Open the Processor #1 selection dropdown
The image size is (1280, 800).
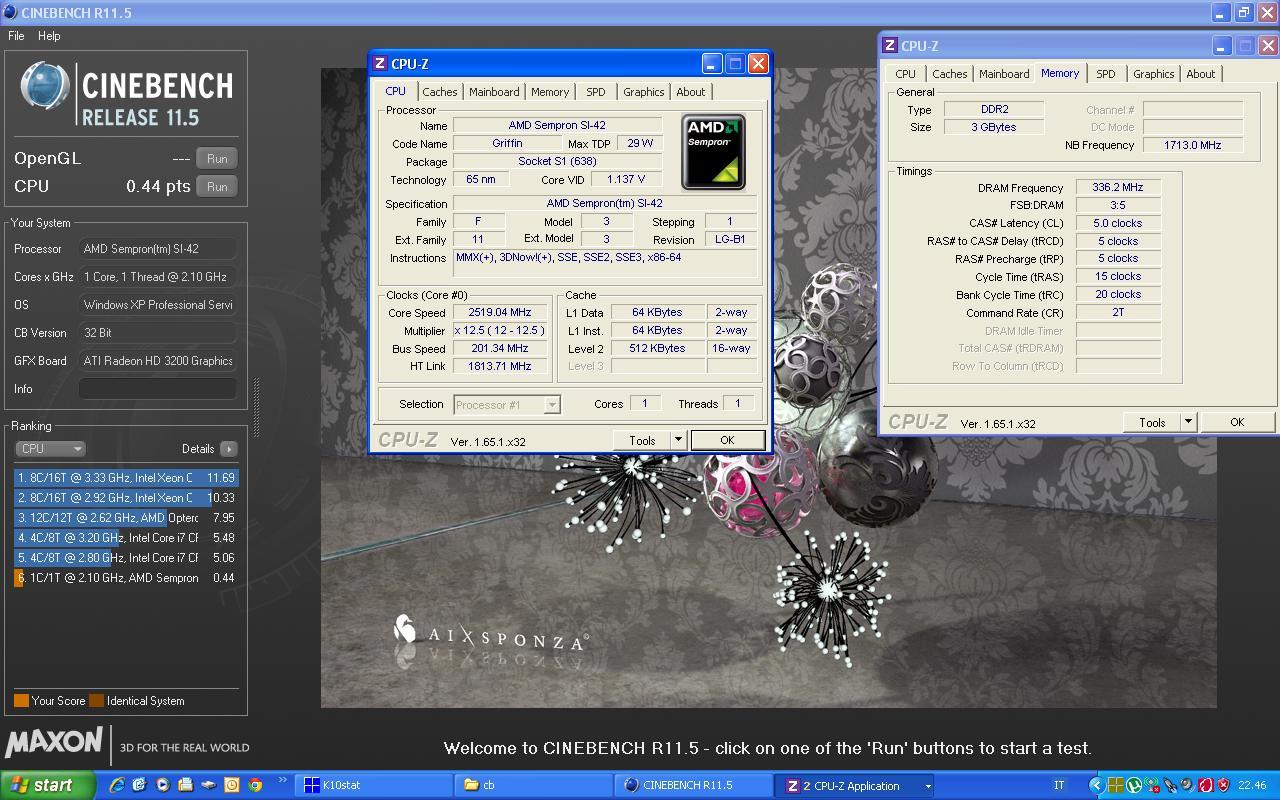point(507,404)
